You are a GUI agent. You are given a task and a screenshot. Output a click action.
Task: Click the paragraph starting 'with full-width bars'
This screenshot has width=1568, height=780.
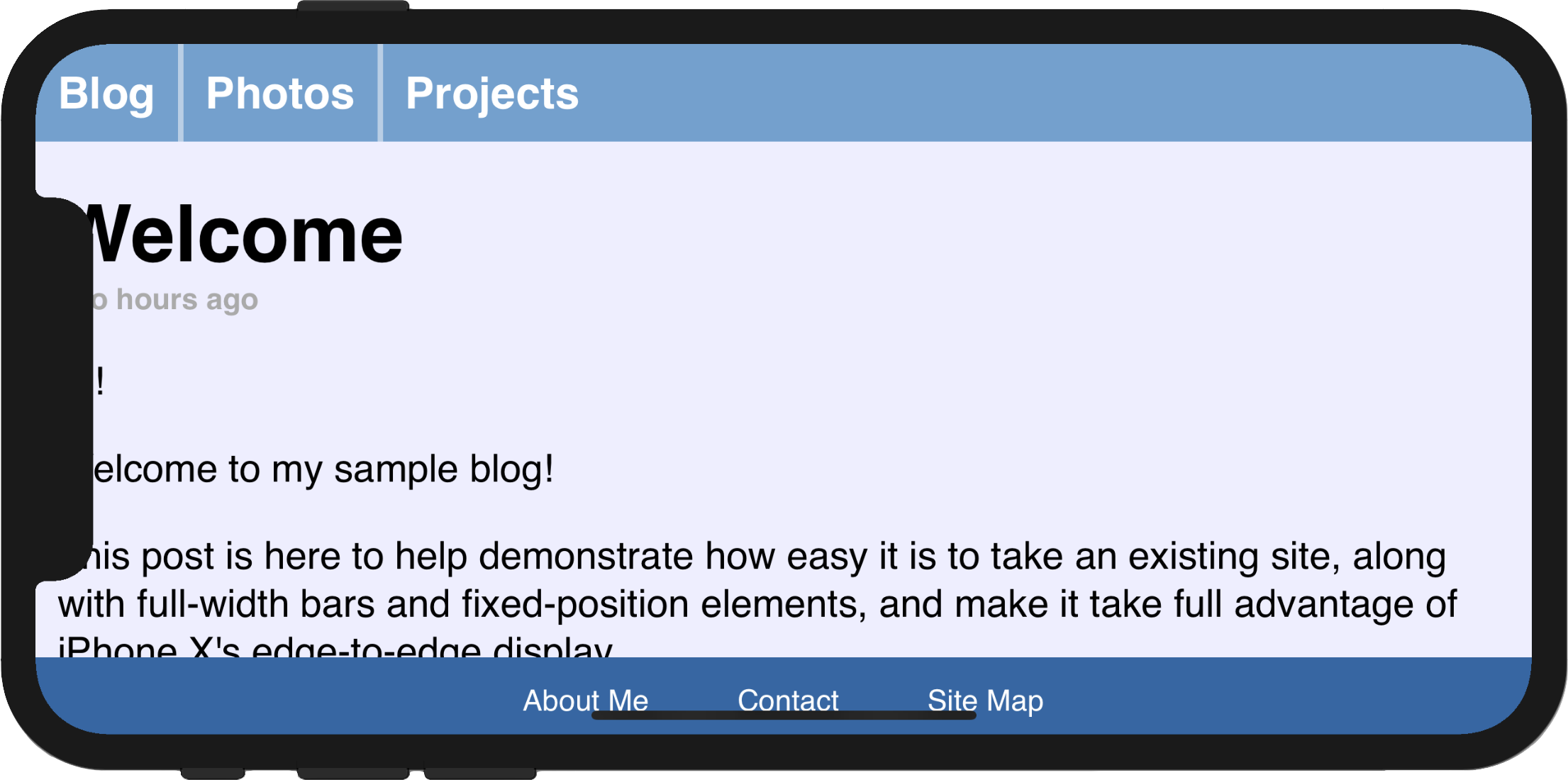757,604
